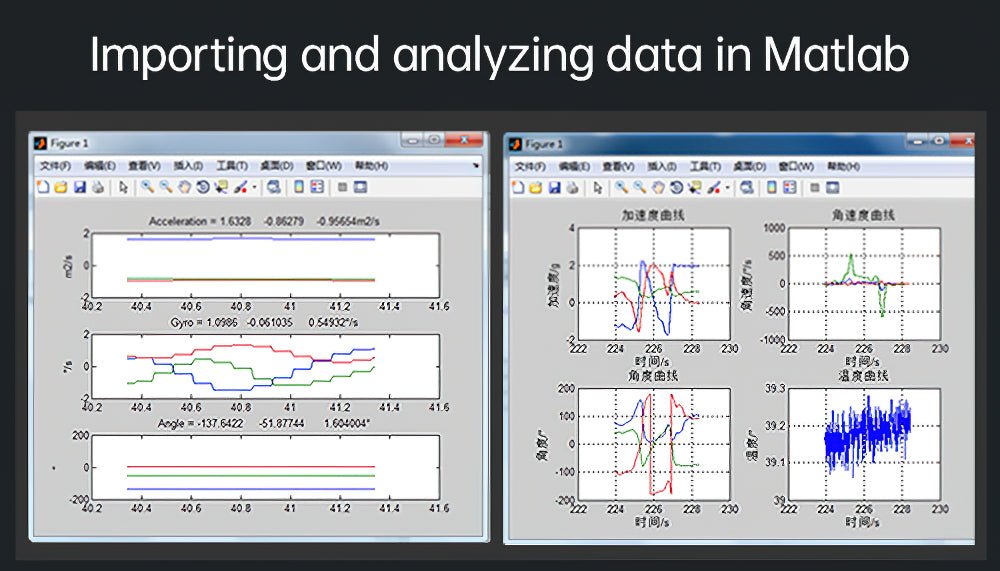1000x571 pixels.
Task: Save the figure in the left window
Action: (79, 186)
